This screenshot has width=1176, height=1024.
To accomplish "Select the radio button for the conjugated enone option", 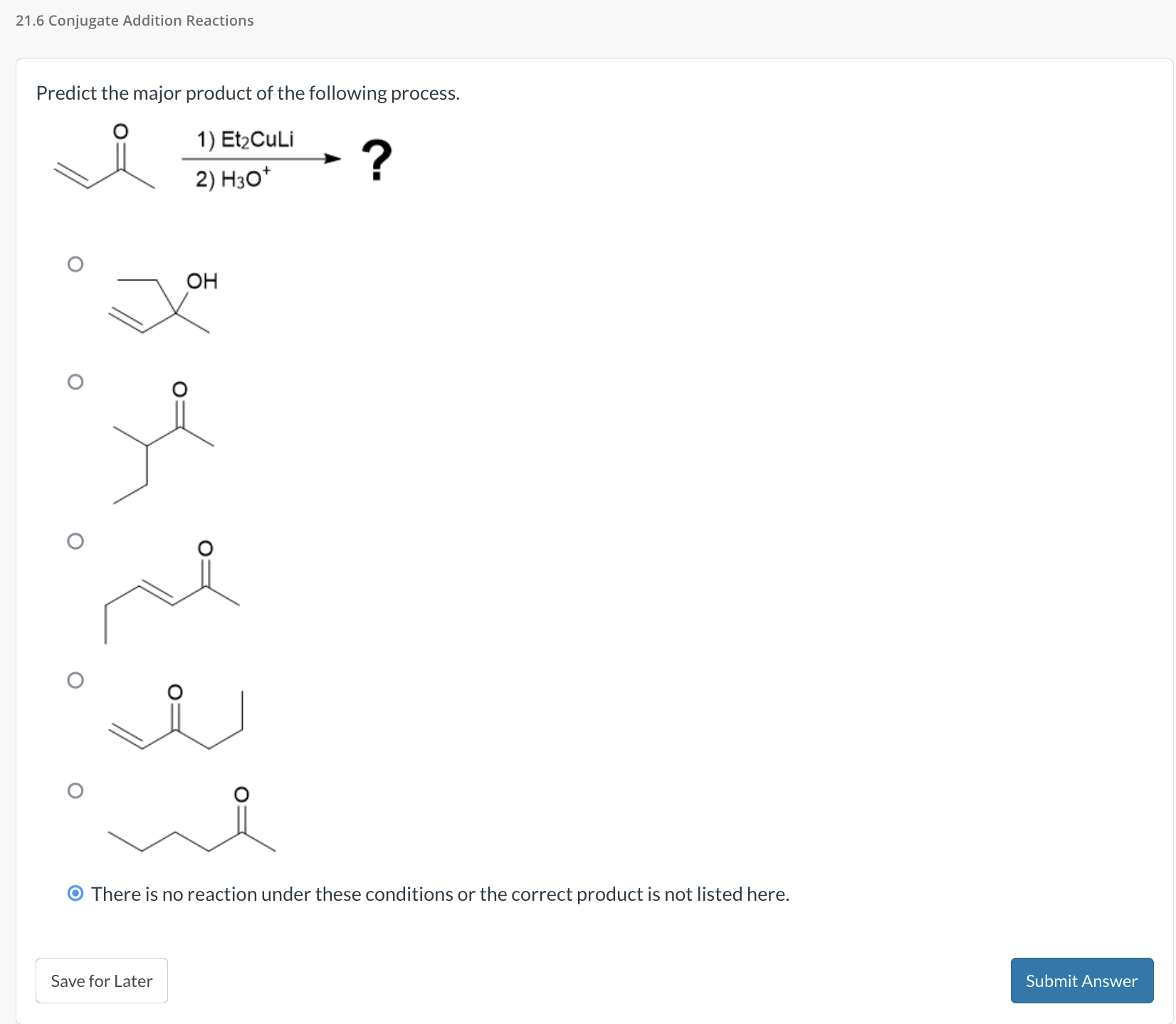I will [76, 541].
